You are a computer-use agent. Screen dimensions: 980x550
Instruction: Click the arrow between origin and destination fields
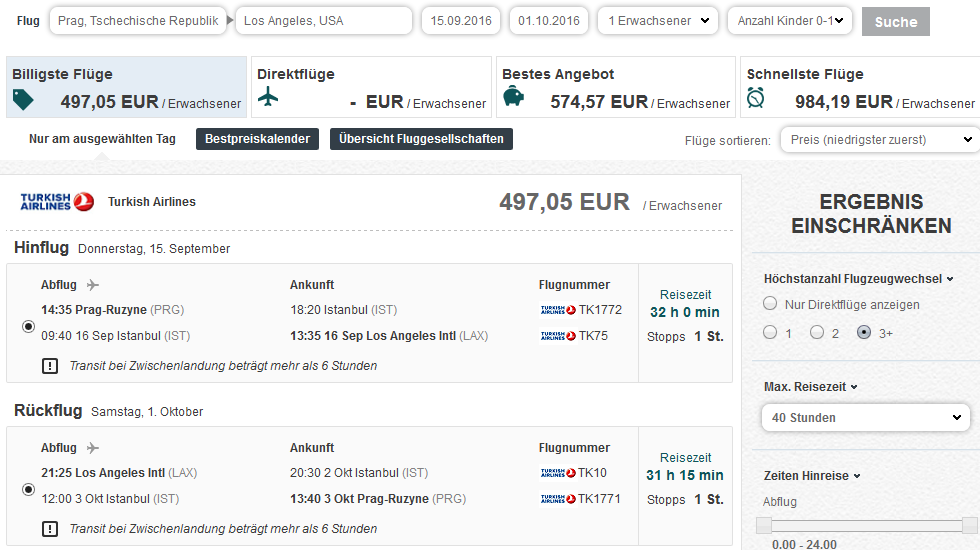pyautogui.click(x=230, y=21)
